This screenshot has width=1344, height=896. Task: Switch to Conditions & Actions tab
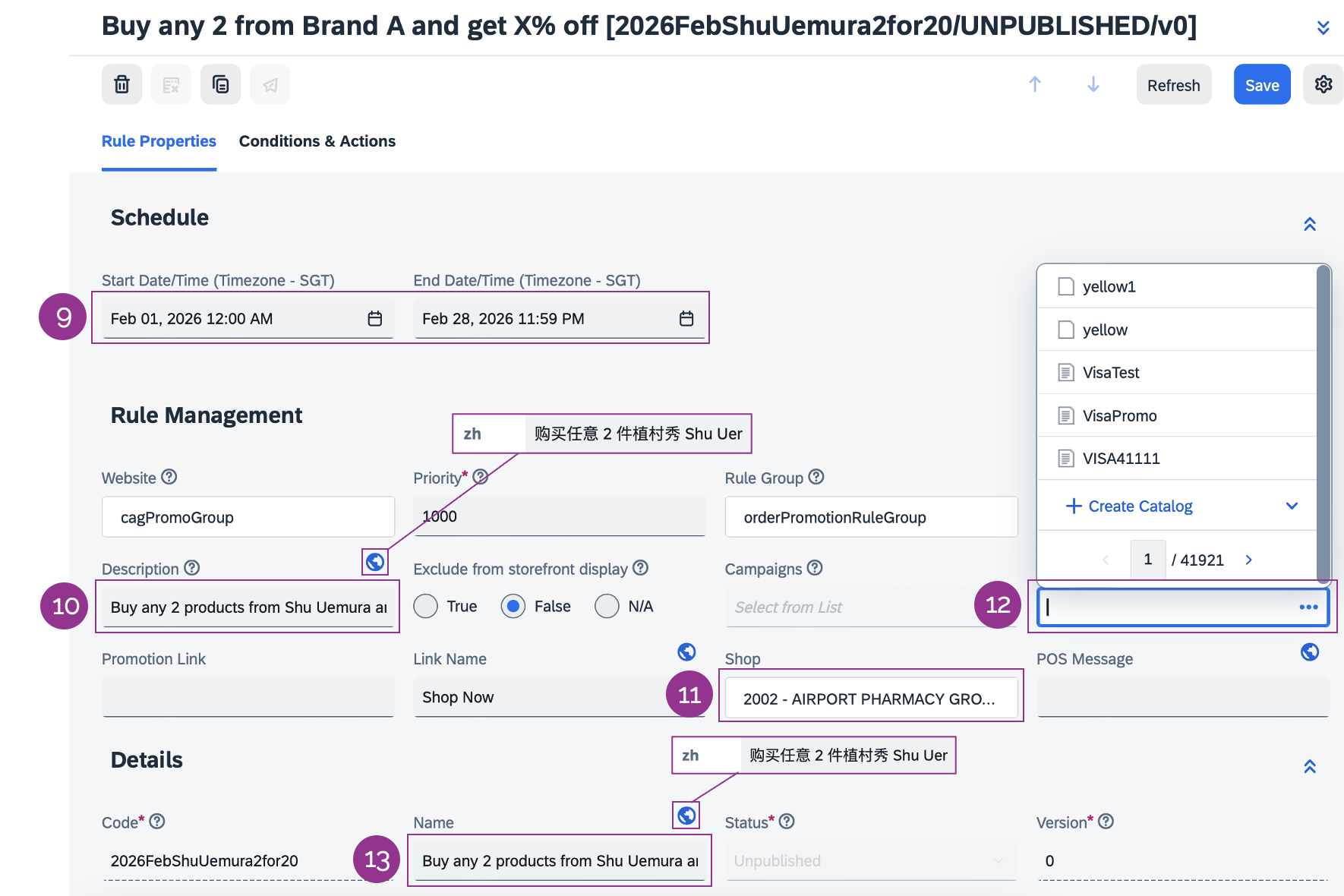click(x=317, y=141)
